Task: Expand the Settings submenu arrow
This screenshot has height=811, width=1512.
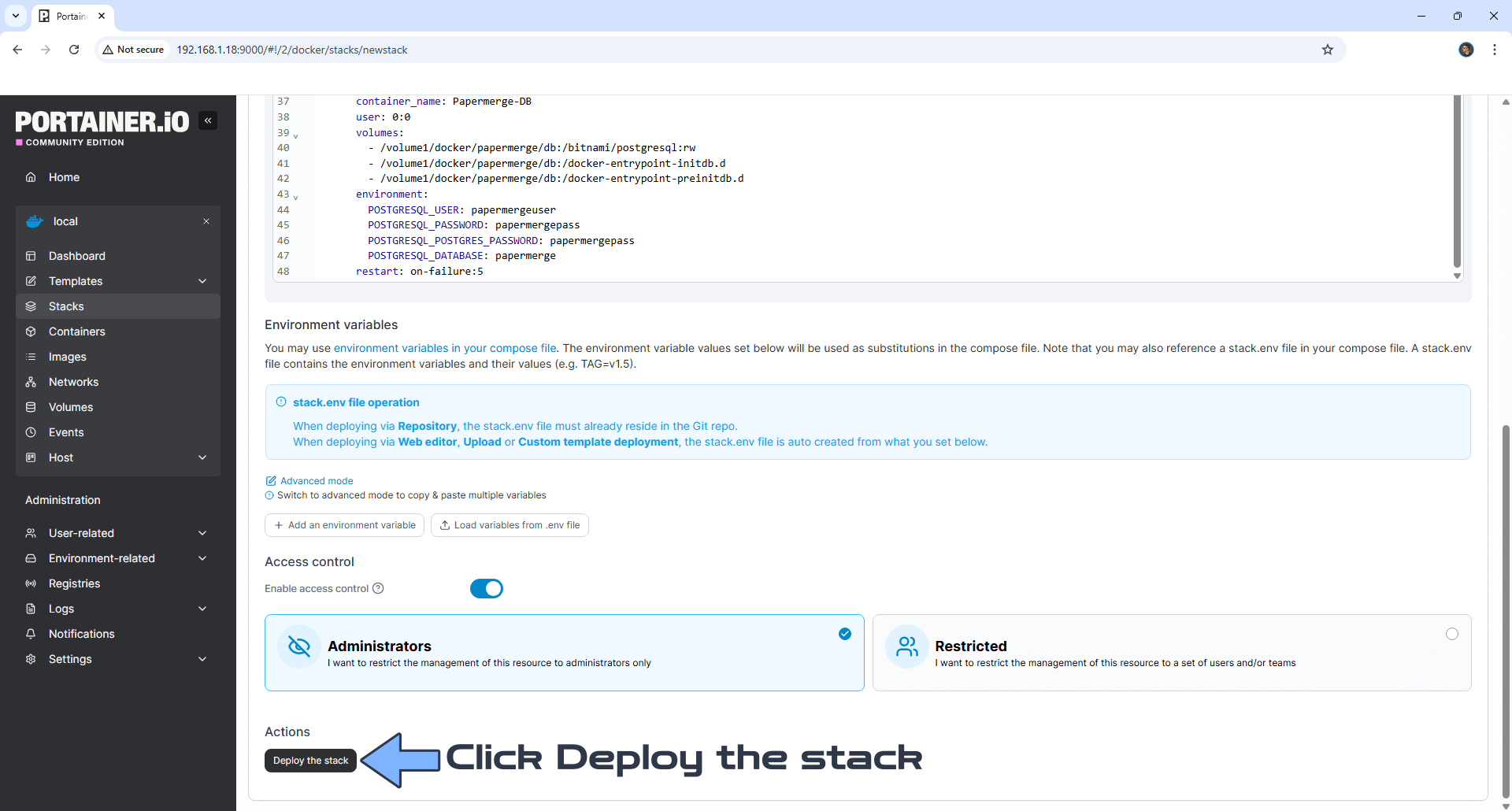Action: click(202, 659)
